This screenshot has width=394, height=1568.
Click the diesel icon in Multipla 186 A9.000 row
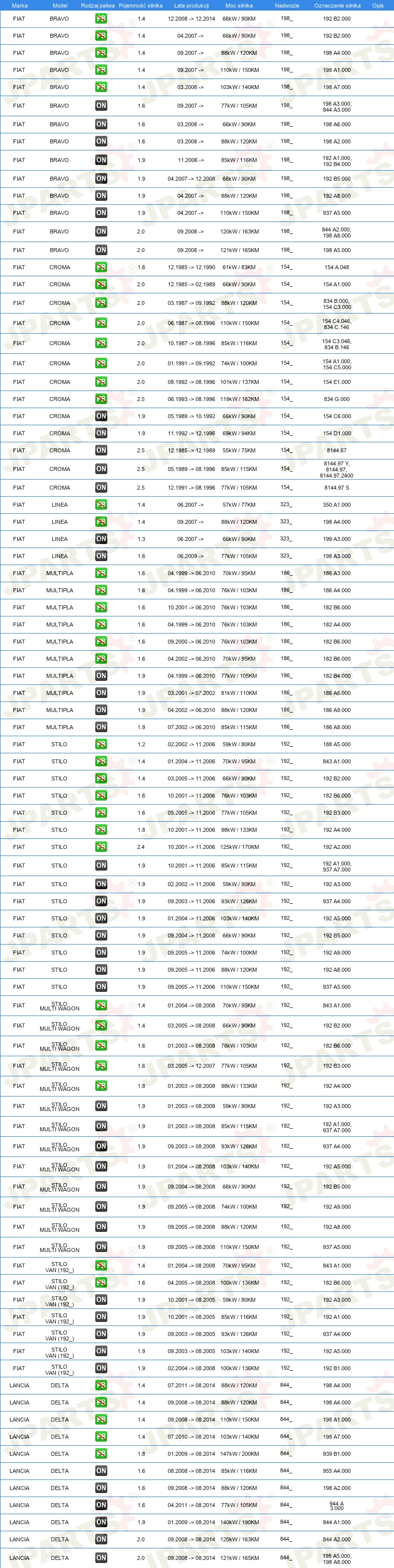[101, 710]
